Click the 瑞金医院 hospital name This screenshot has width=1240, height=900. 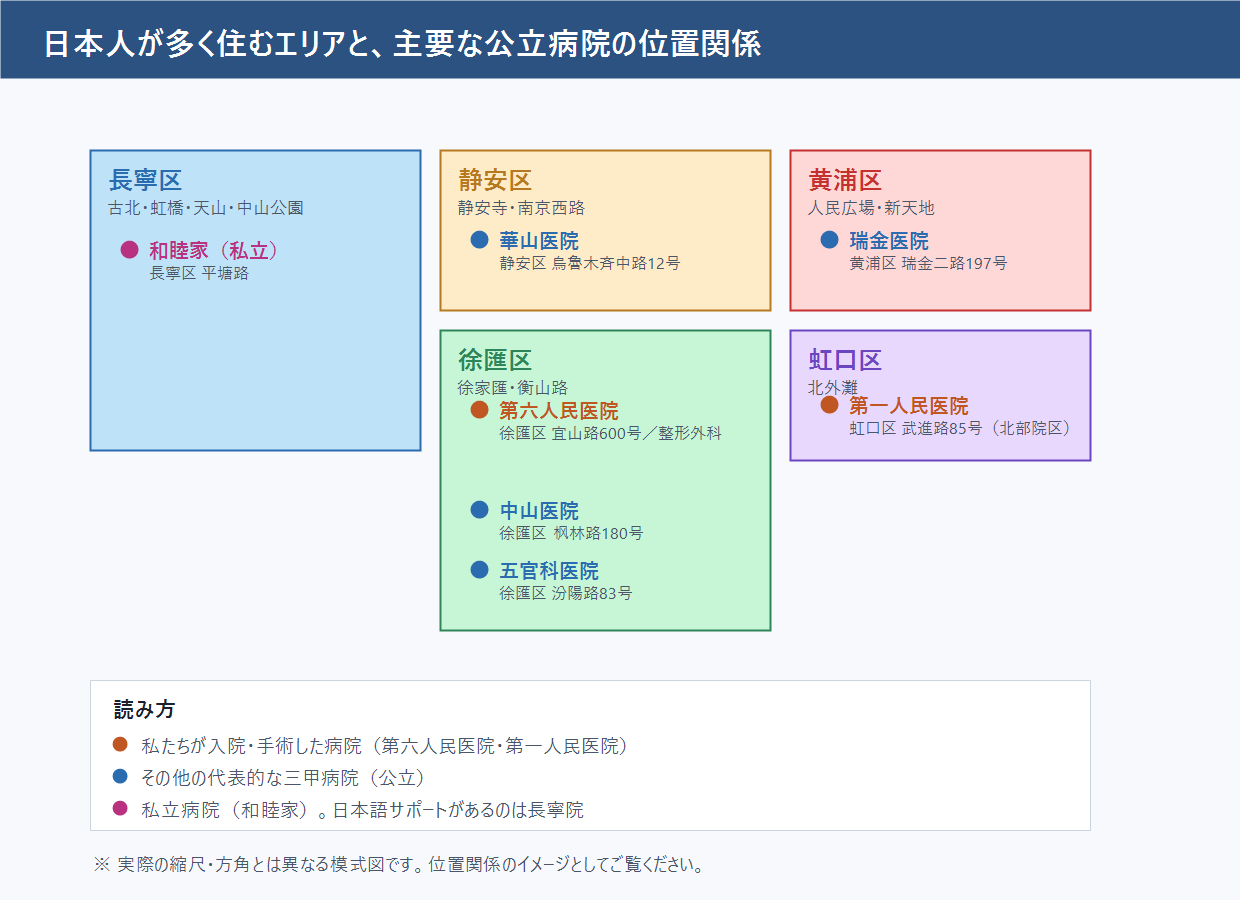coord(889,241)
